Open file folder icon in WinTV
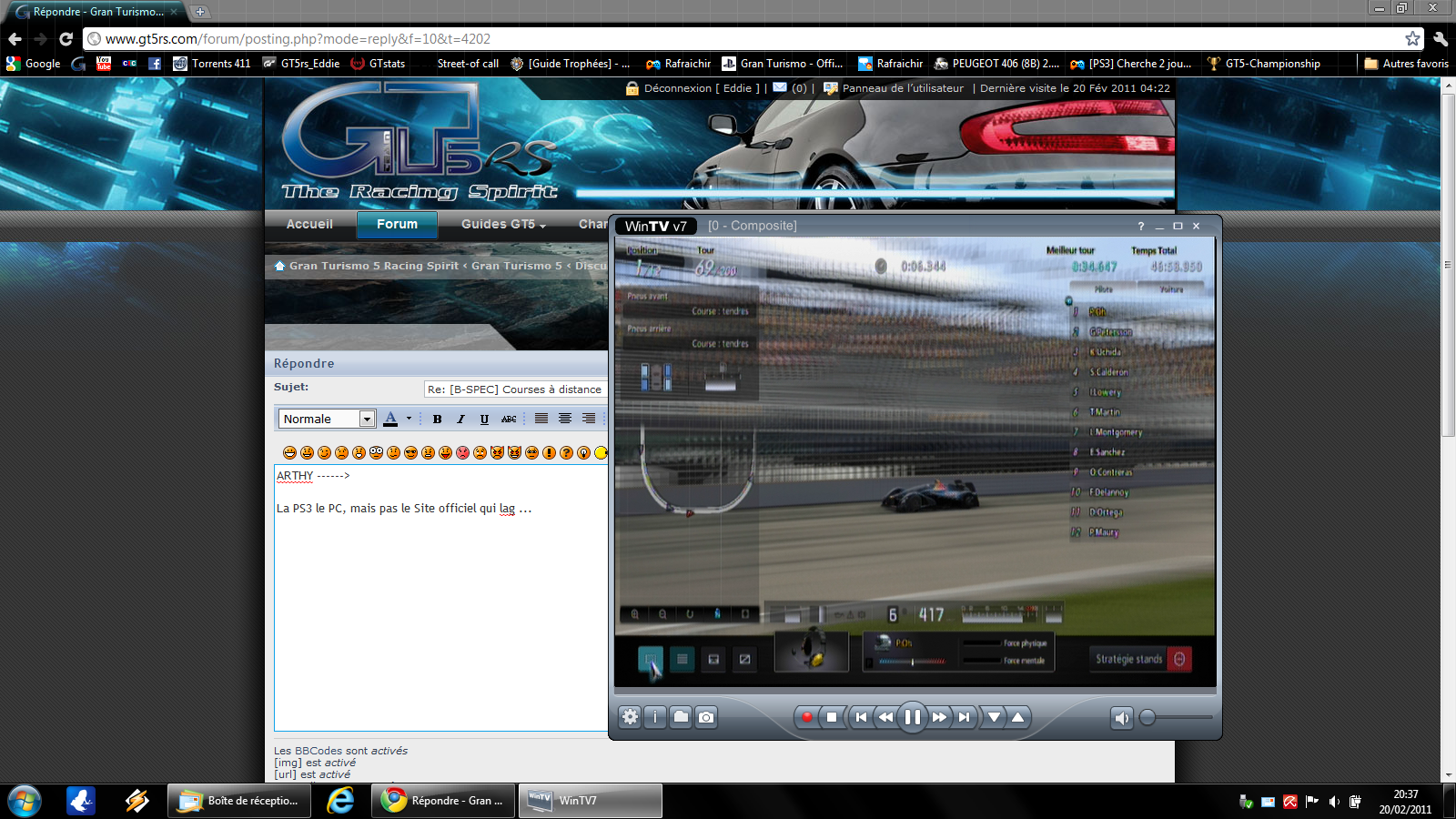 click(x=681, y=717)
